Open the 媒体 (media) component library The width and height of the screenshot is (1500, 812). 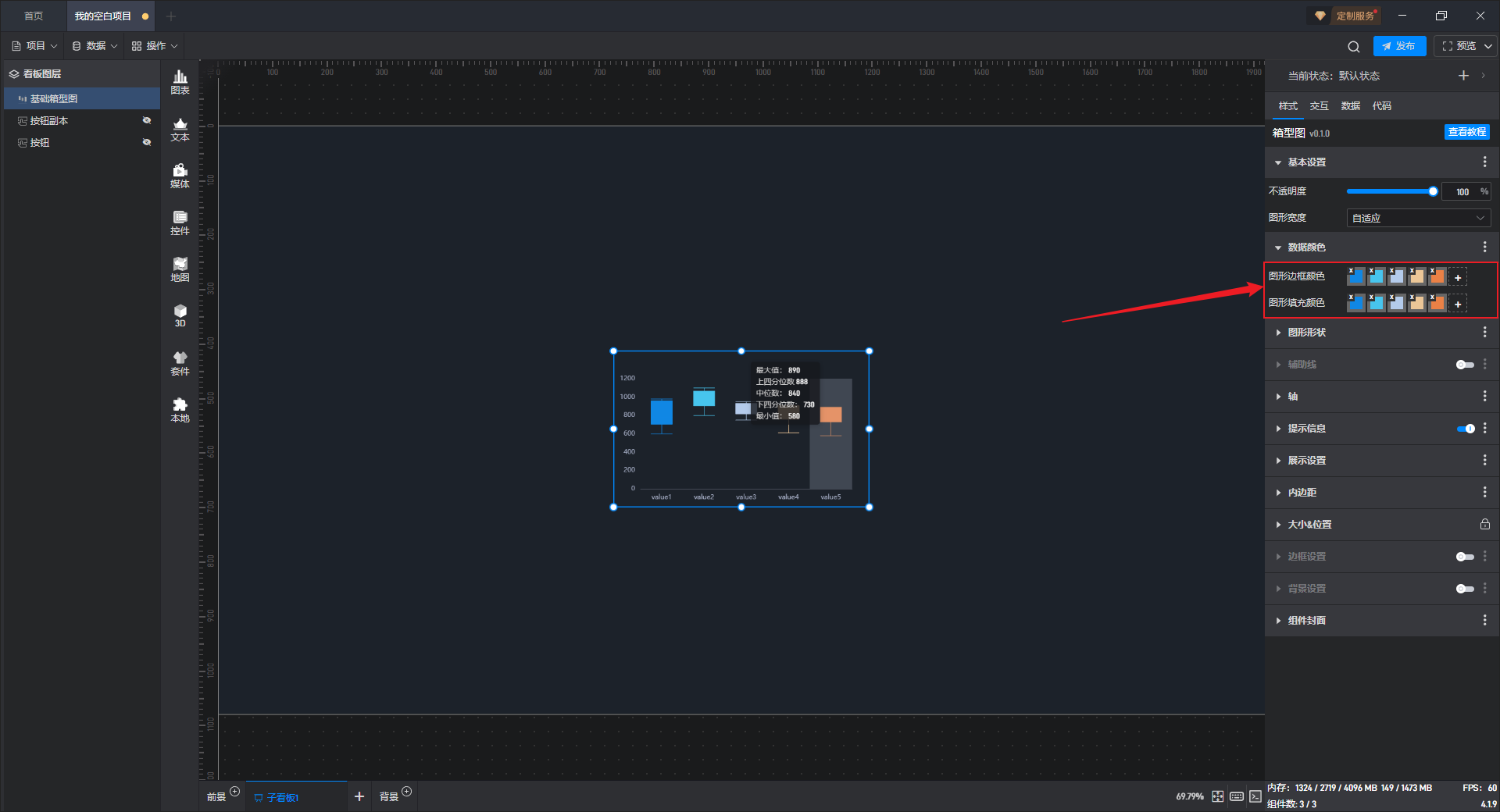coord(180,176)
